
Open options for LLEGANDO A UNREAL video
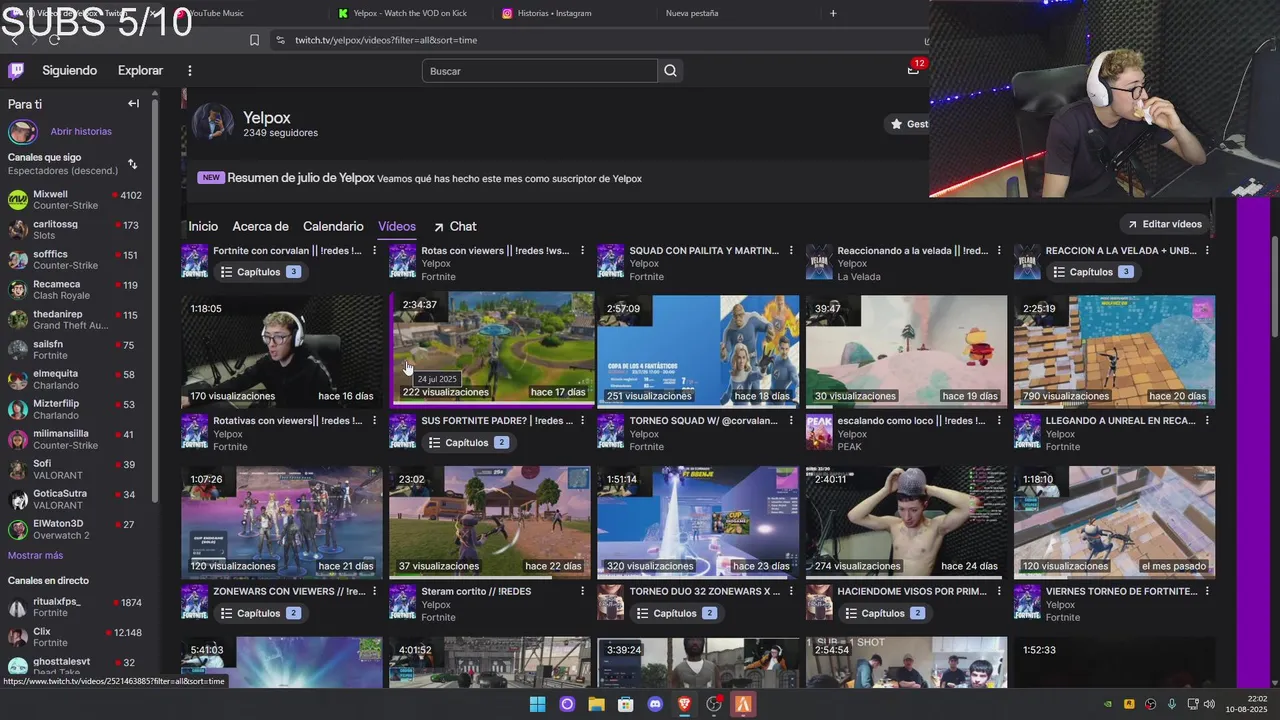pos(1207,421)
